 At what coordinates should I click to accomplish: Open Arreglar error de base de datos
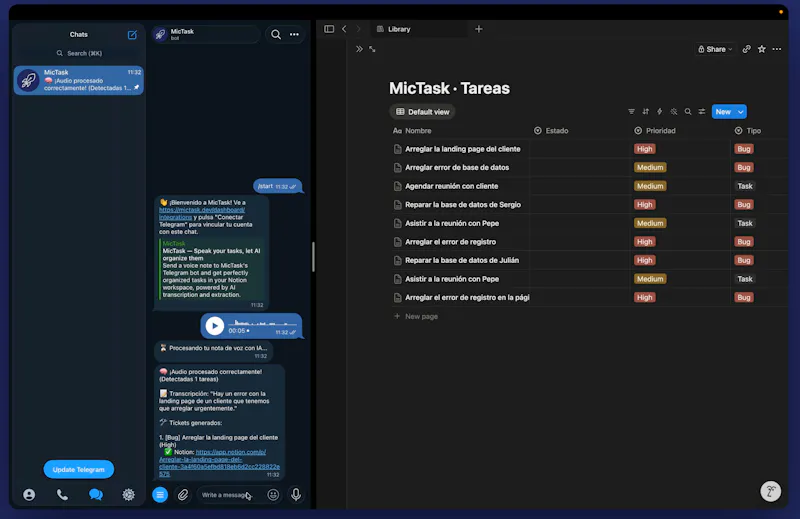(457, 167)
